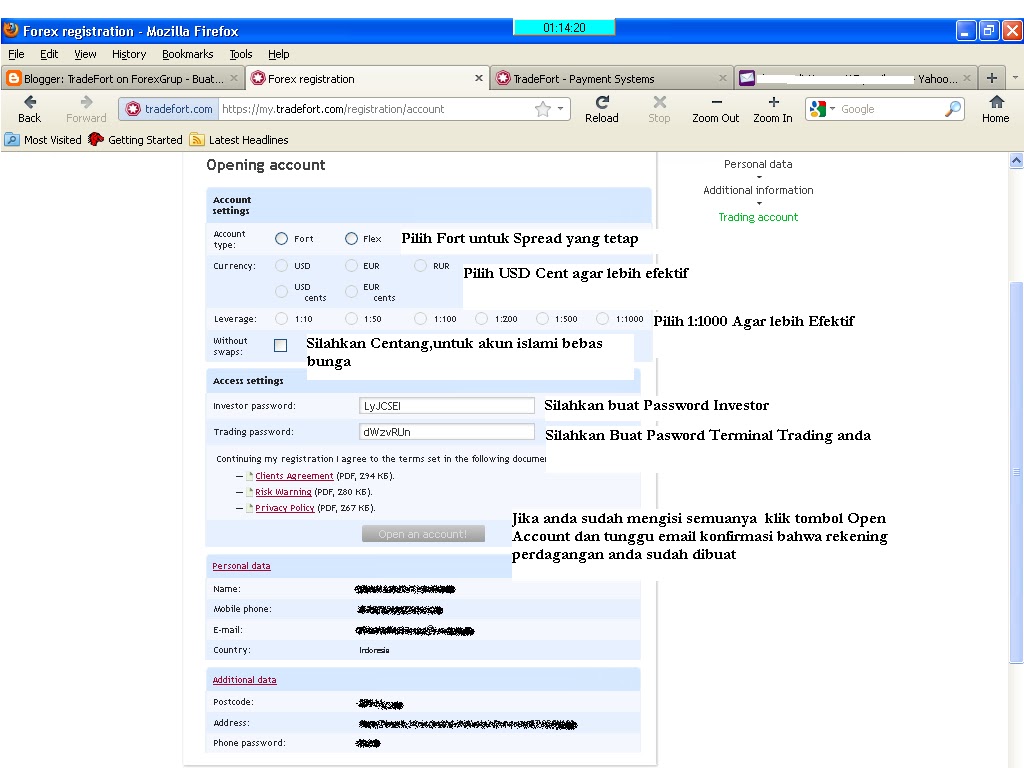
Task: Open the View menu
Action: [x=85, y=54]
